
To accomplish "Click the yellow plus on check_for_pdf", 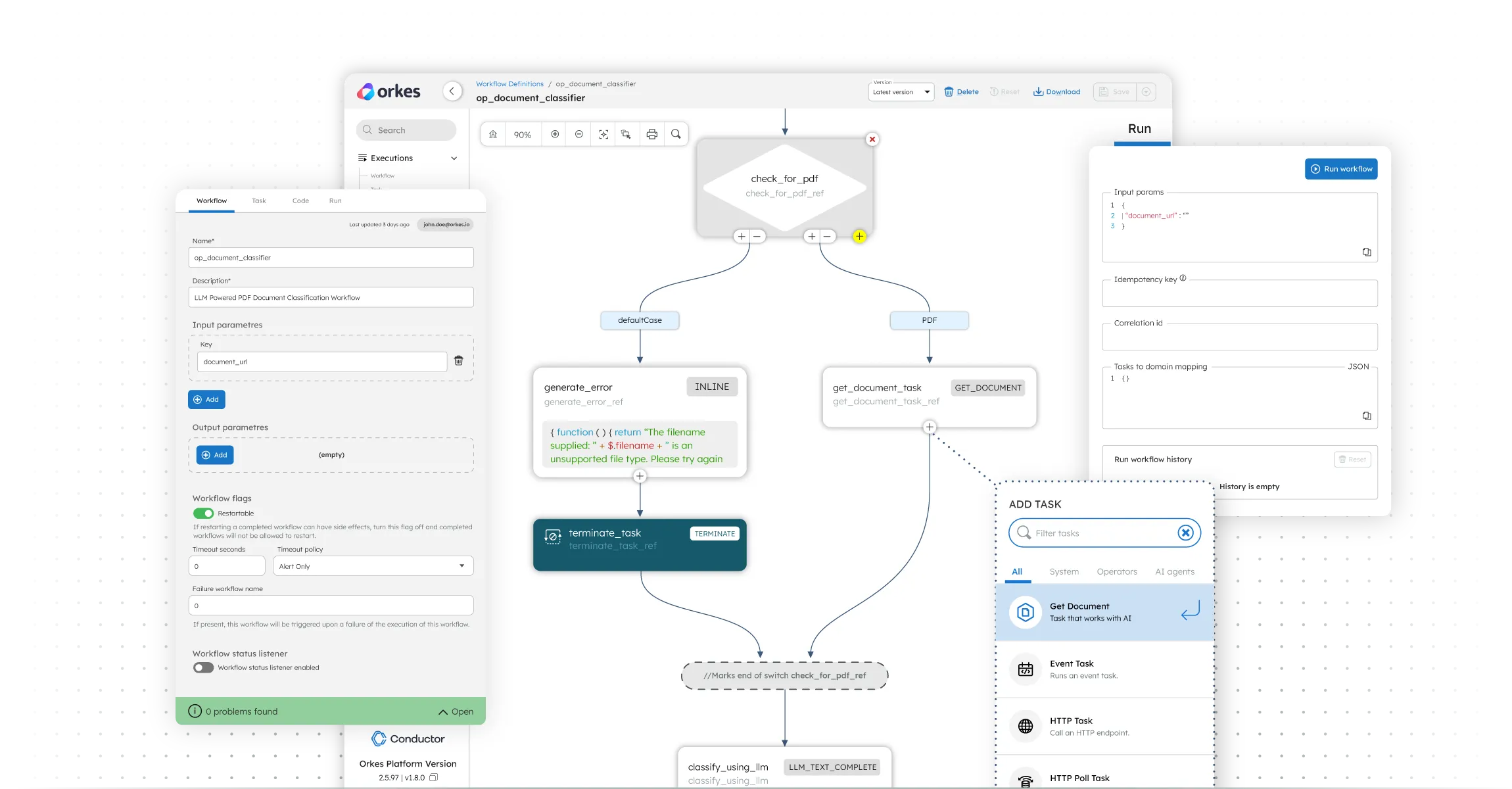I will [859, 237].
